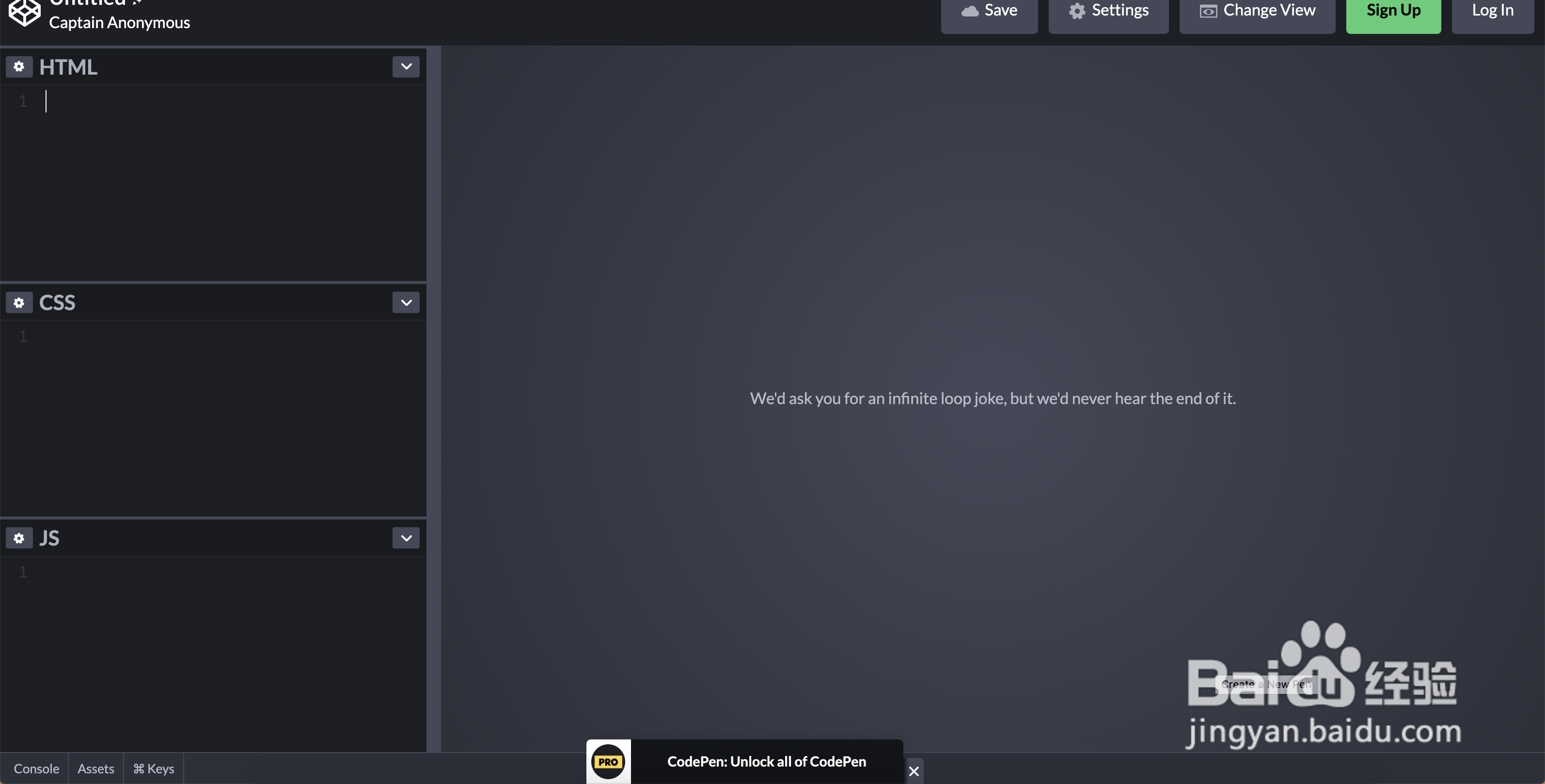Toggle the Keys shortcut panel
The image size is (1545, 784).
pyautogui.click(x=152, y=768)
